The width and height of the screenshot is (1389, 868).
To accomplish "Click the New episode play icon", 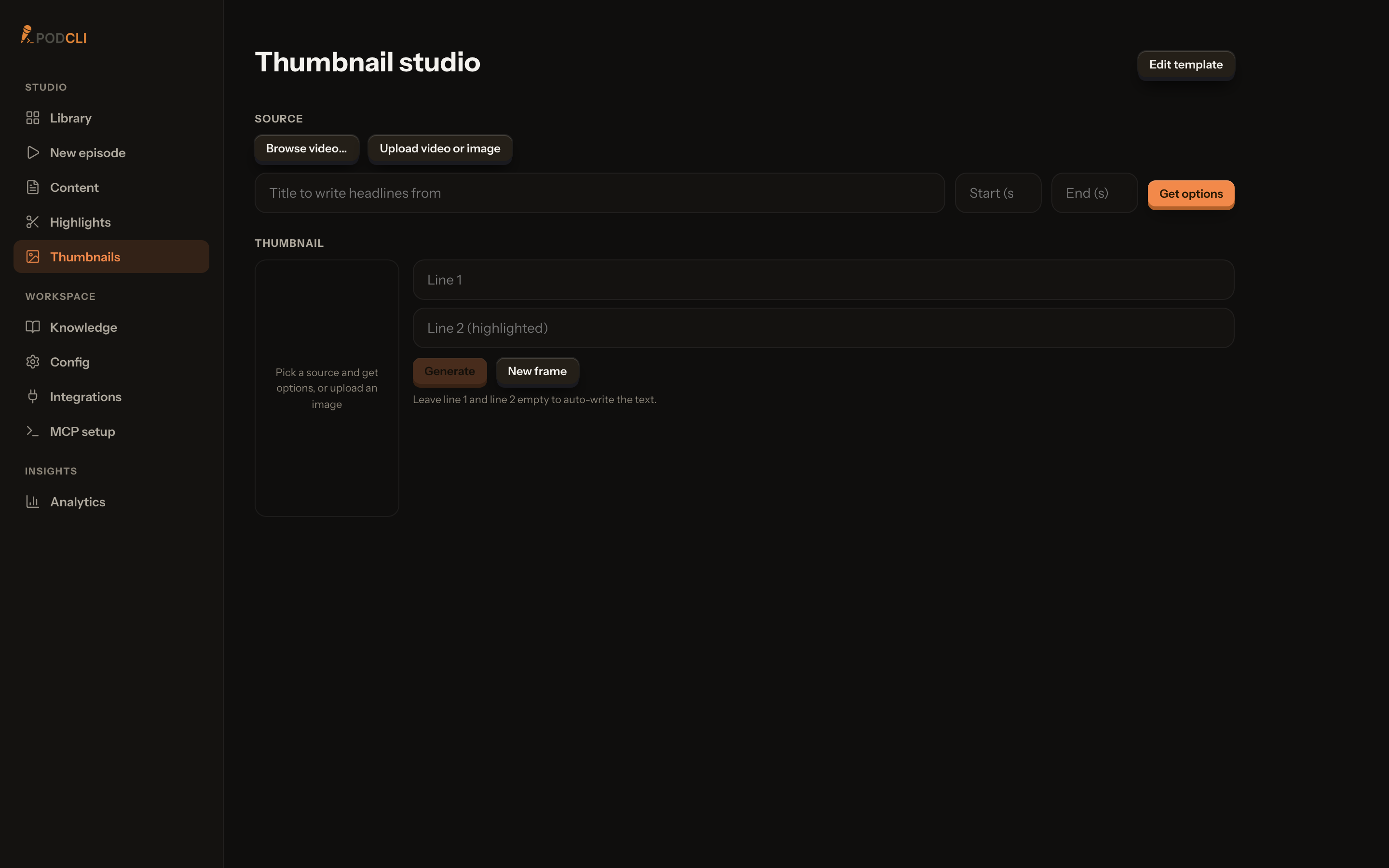I will pyautogui.click(x=33, y=153).
